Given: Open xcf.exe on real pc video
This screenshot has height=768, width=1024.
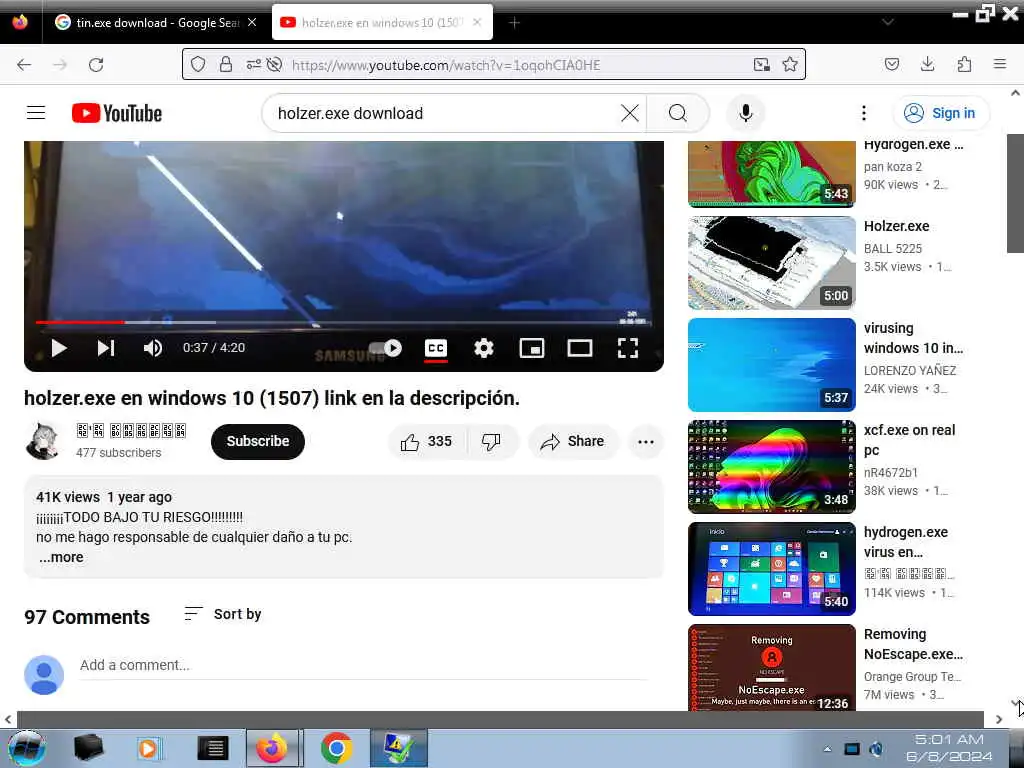Looking at the screenshot, I should coord(771,467).
